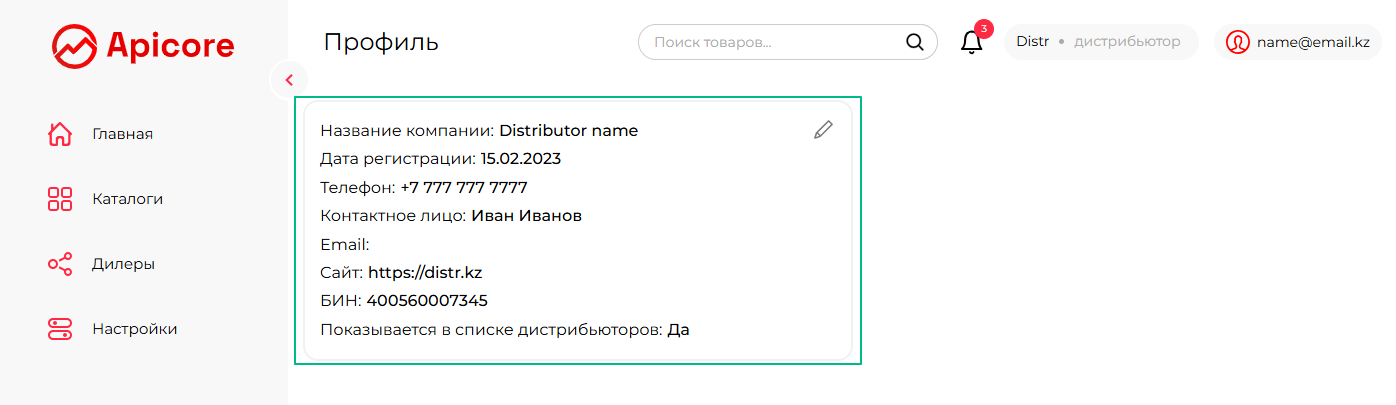Click the Каталоги grid icon
This screenshot has width=1396, height=405.
(x=60, y=199)
